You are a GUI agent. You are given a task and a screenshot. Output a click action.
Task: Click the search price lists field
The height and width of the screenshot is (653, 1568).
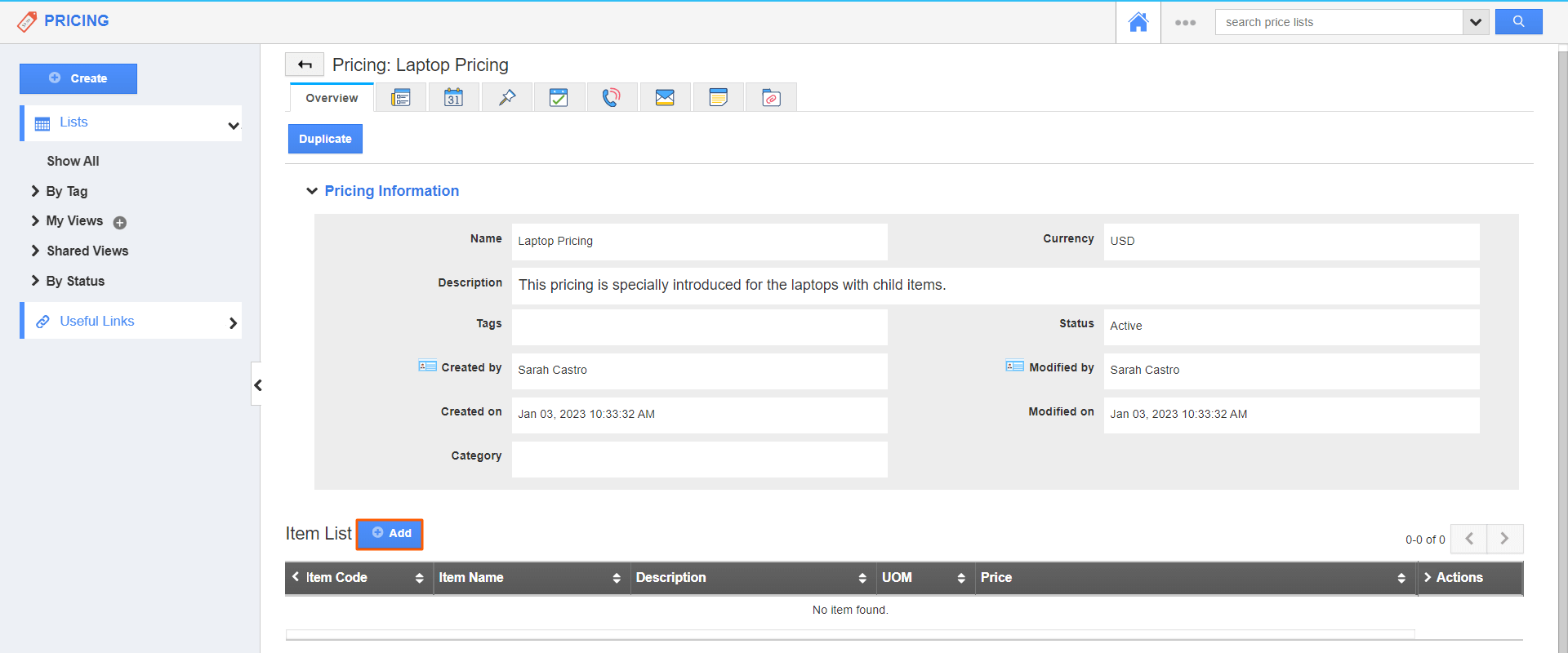coord(1338,22)
